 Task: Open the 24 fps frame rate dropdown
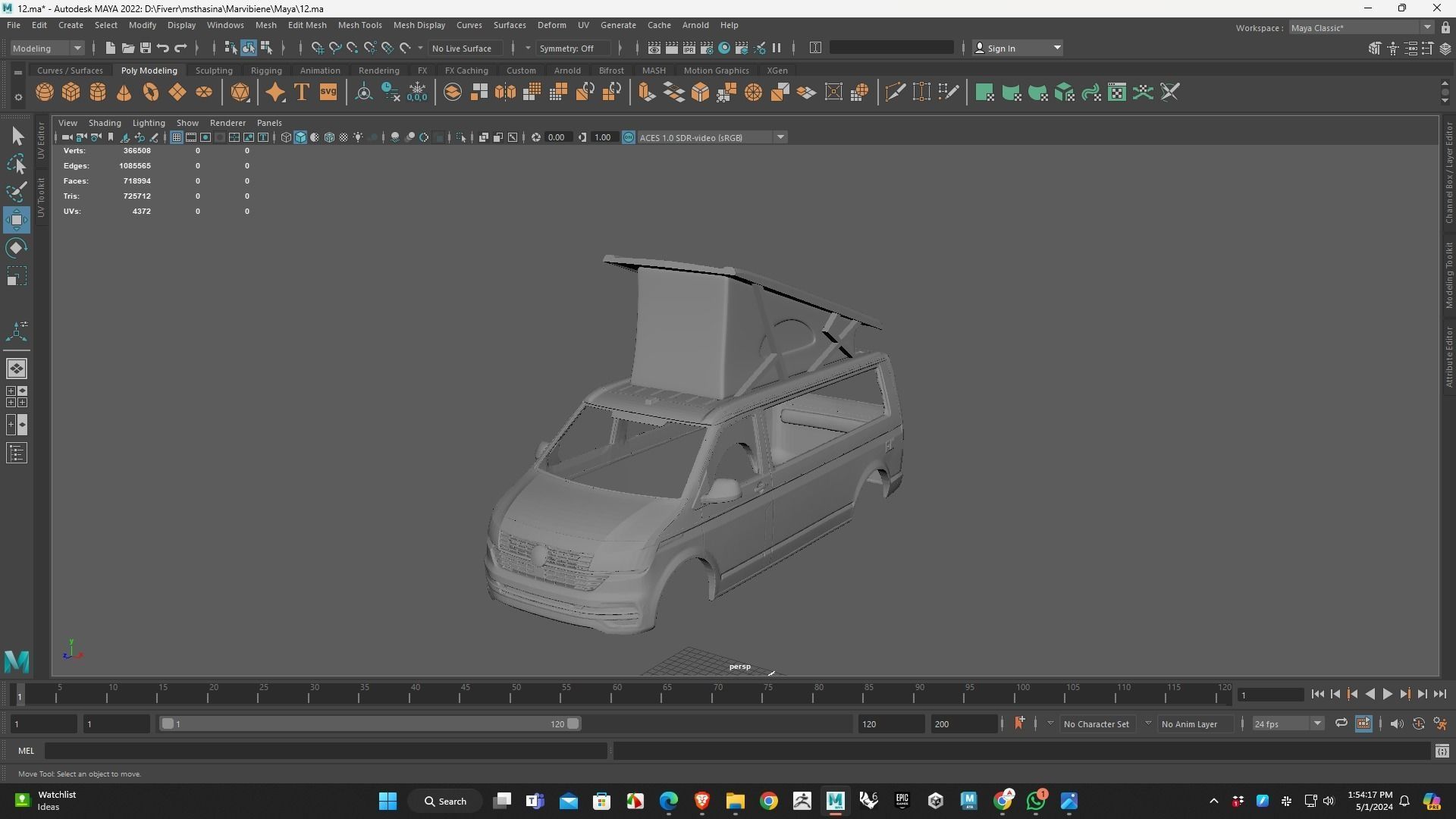tap(1288, 723)
